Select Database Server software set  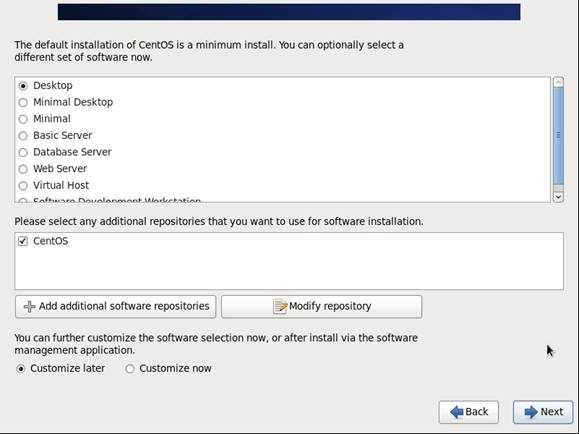[x=23, y=152]
